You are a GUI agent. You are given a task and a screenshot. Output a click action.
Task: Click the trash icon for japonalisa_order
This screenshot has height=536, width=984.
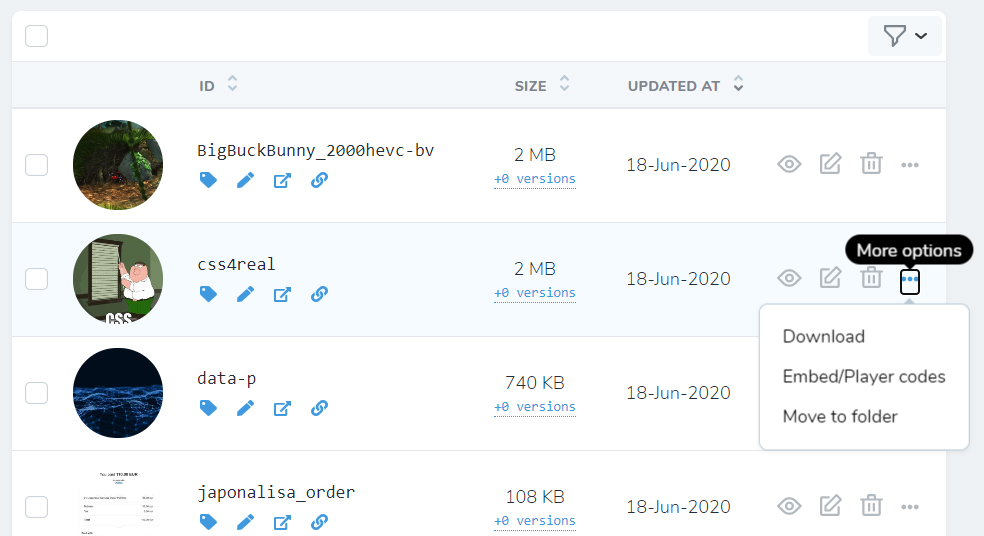pos(871,505)
